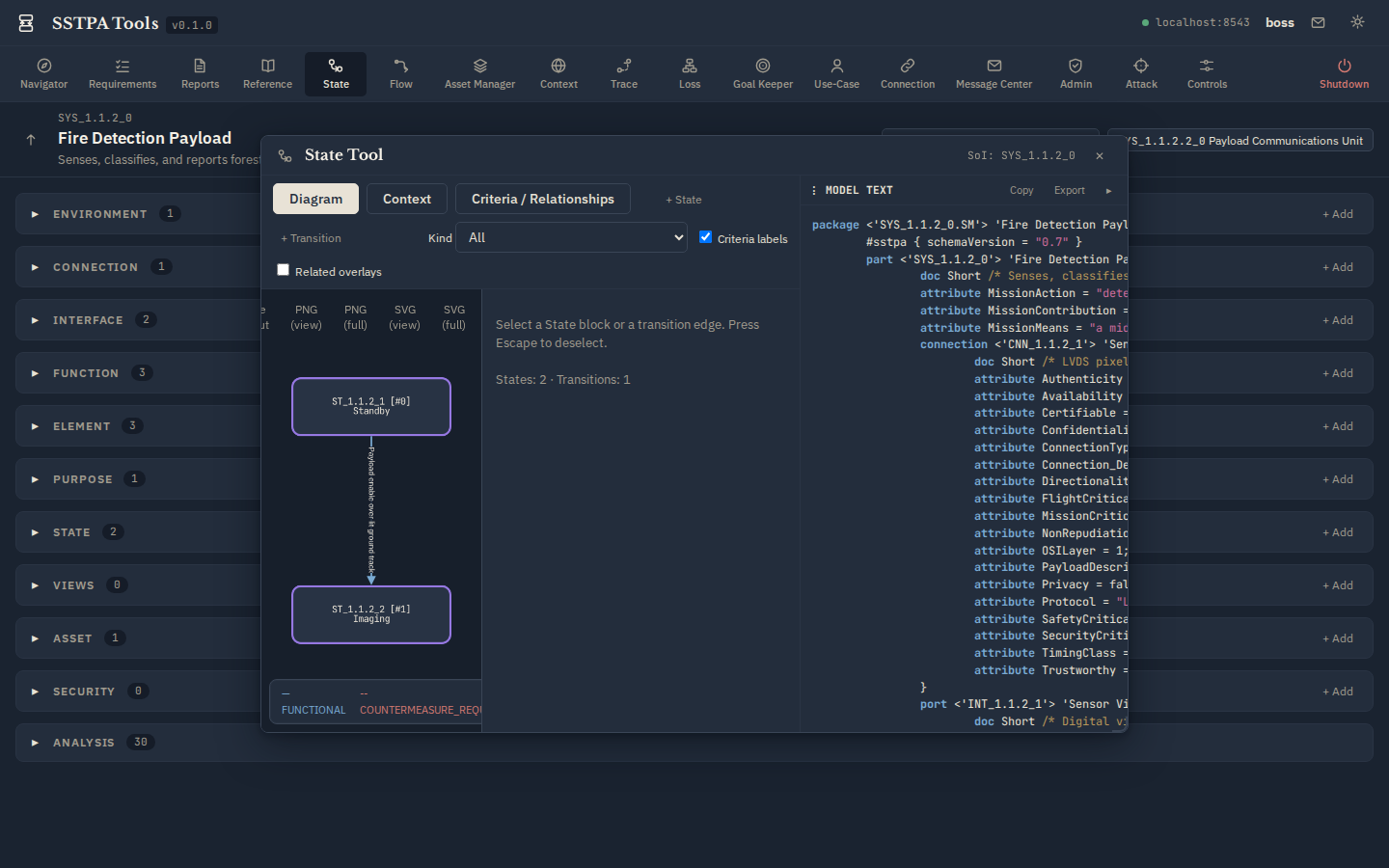Toggle the light/dark theme sun icon
Screen dimensions: 1389x868
pyautogui.click(x=1357, y=22)
